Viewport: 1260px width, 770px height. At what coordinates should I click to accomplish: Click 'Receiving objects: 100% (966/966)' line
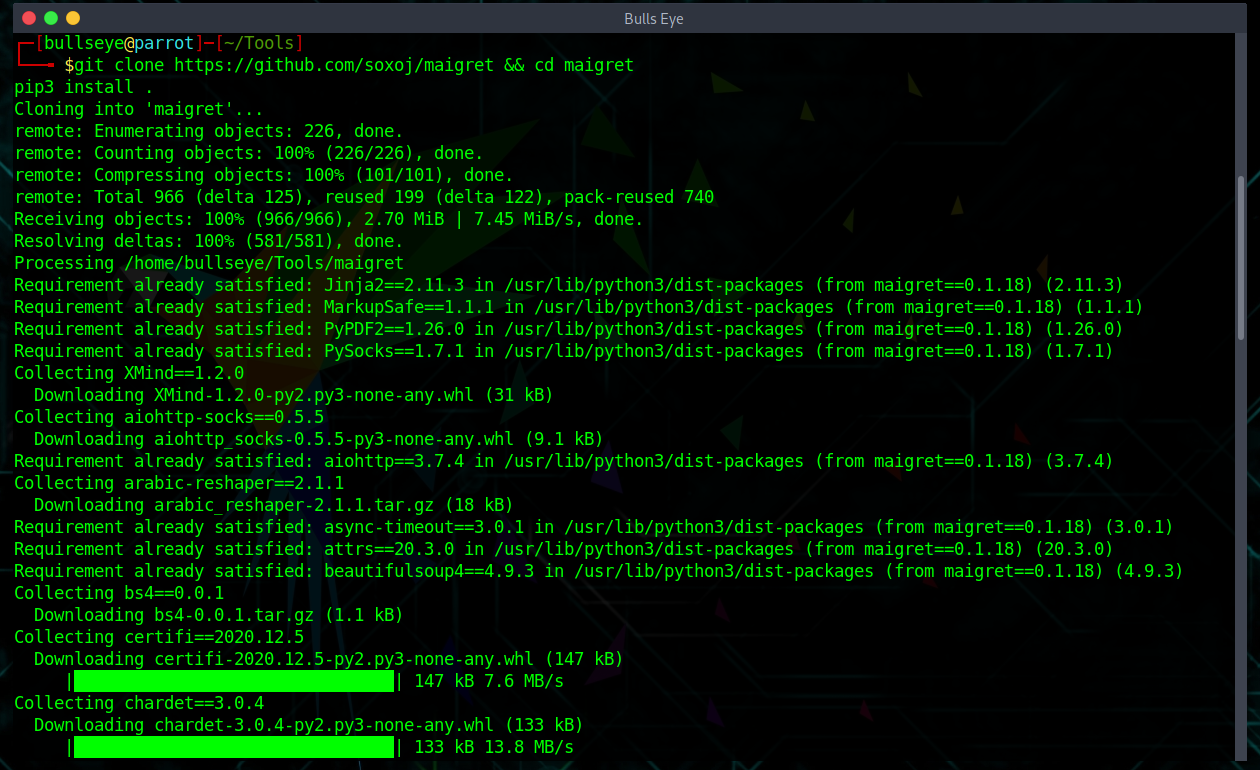pyautogui.click(x=329, y=220)
